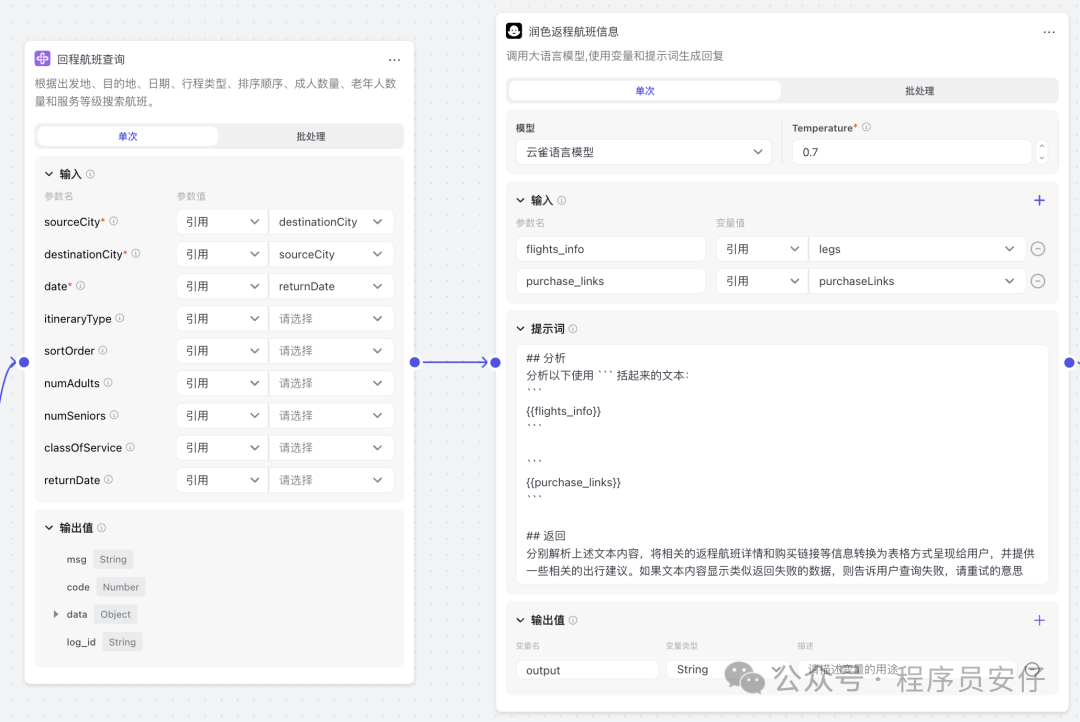Expand the data Object output tree item
This screenshot has width=1080, height=722.
pos(56,614)
